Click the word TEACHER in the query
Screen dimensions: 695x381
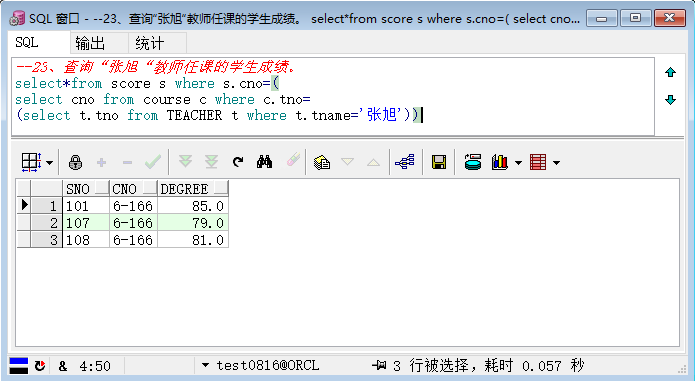point(194,115)
